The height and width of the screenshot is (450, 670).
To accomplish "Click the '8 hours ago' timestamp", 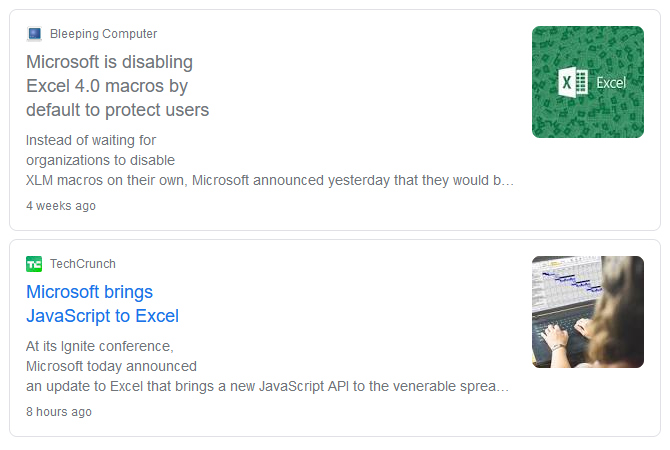I will click(x=59, y=412).
